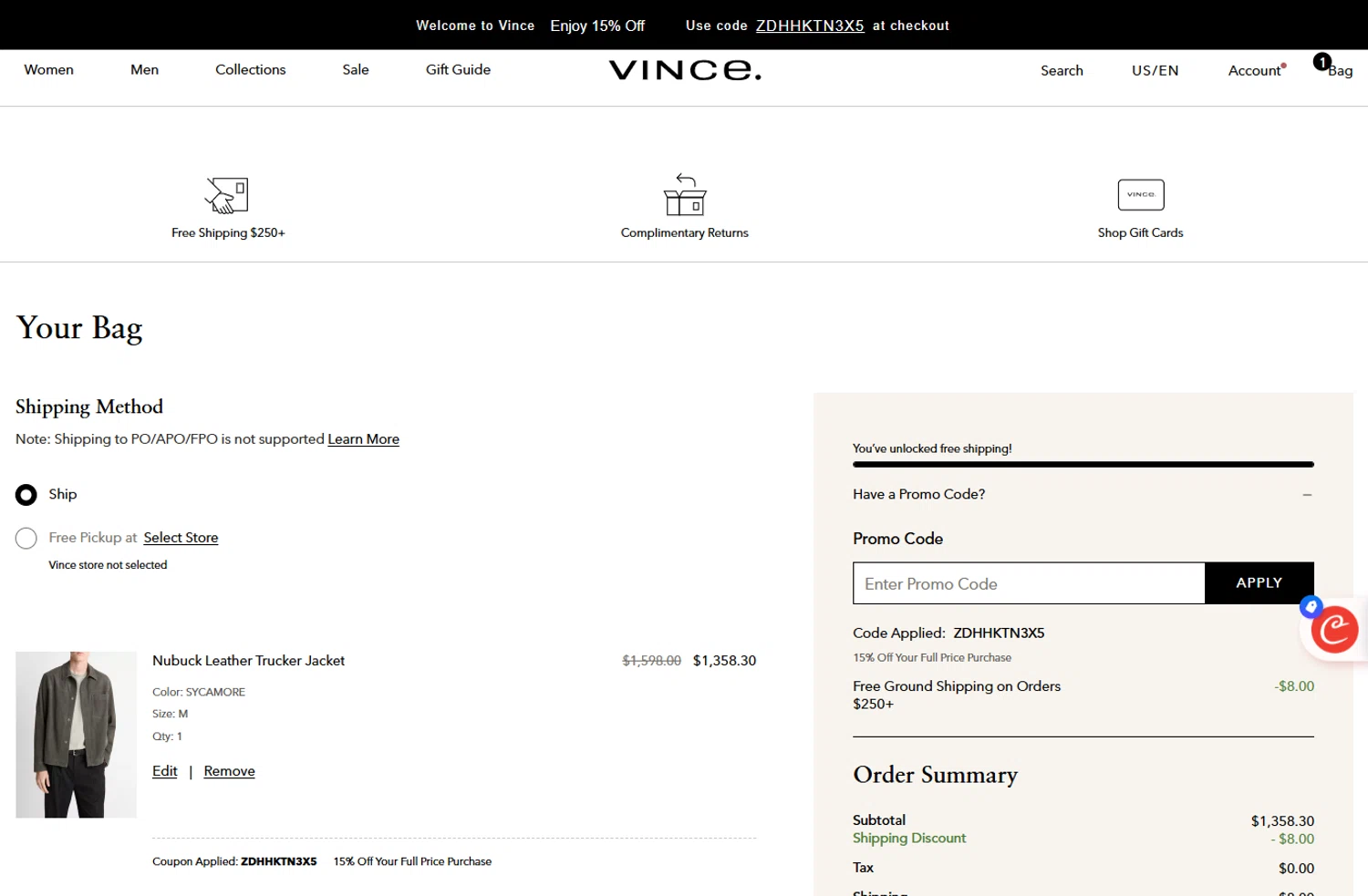Click the APPLY promo code button
1368x896 pixels.
coord(1259,583)
